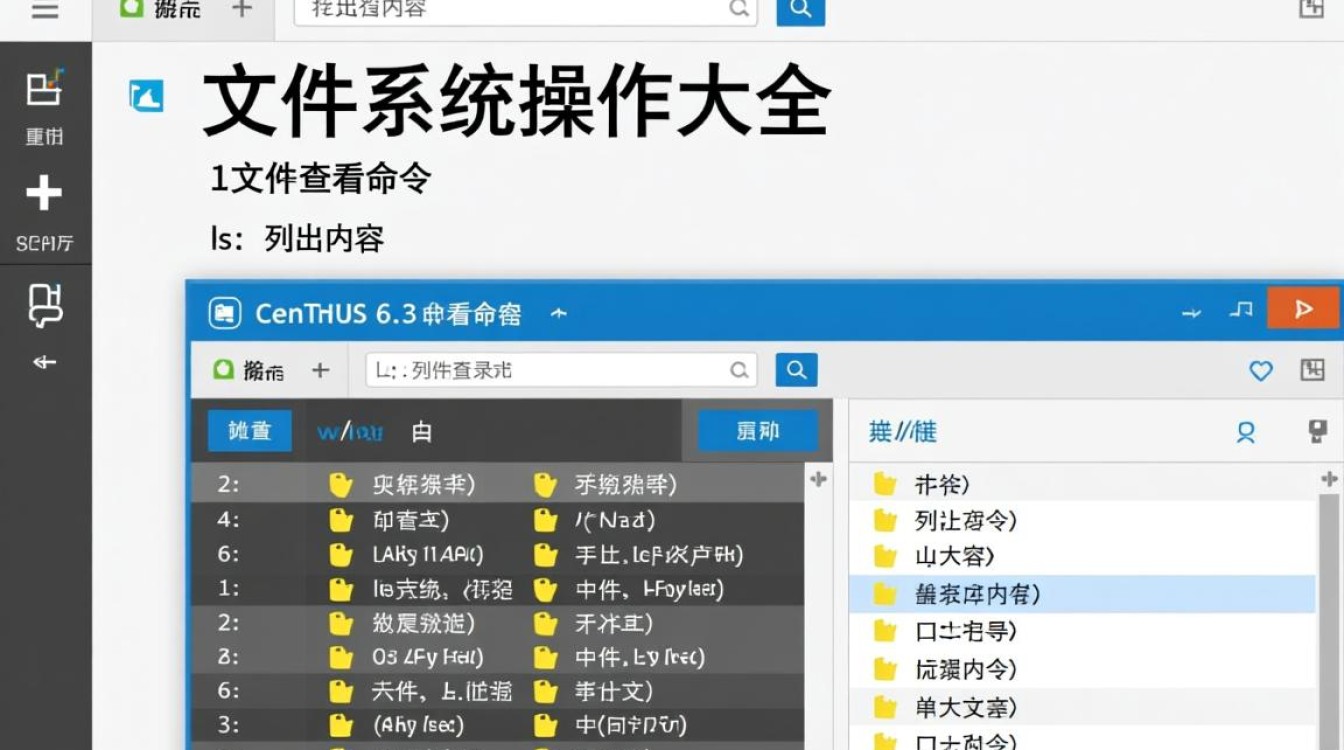The height and width of the screenshot is (750, 1344).
Task: Select the blue 'w/' tab in dark panel header
Action: (350, 432)
